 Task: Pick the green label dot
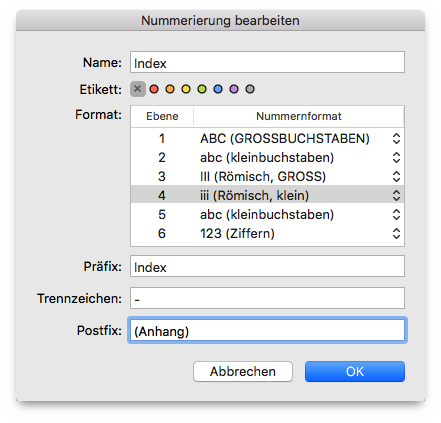[x=202, y=89]
